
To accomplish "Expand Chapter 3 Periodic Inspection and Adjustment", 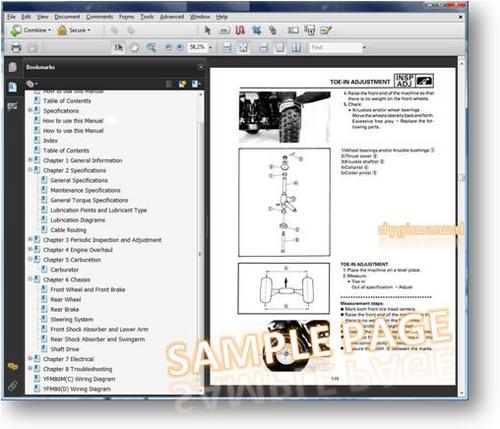I will tap(30, 239).
